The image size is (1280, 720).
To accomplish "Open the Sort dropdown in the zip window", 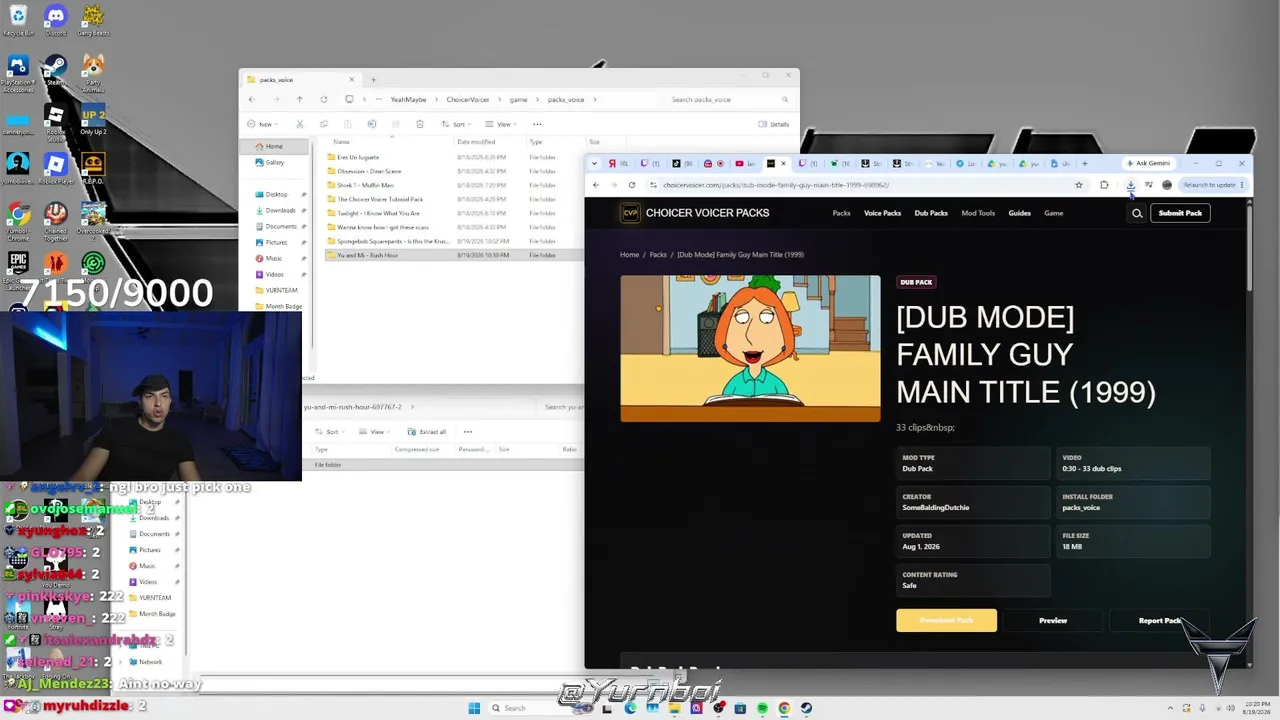I will click(x=331, y=432).
